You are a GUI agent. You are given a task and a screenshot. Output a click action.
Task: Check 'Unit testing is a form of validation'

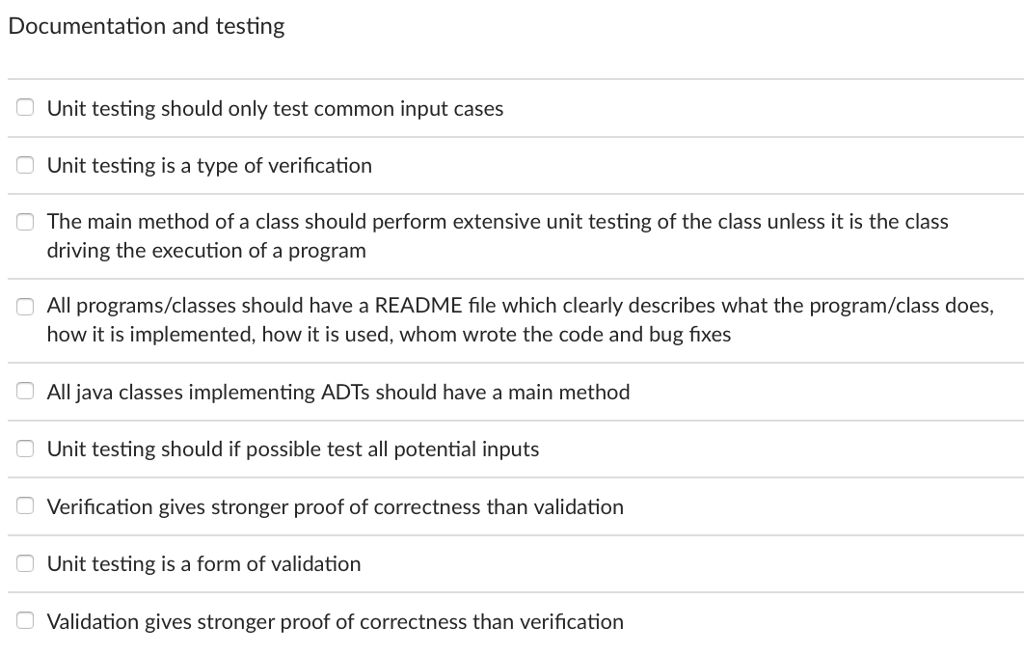[x=24, y=562]
